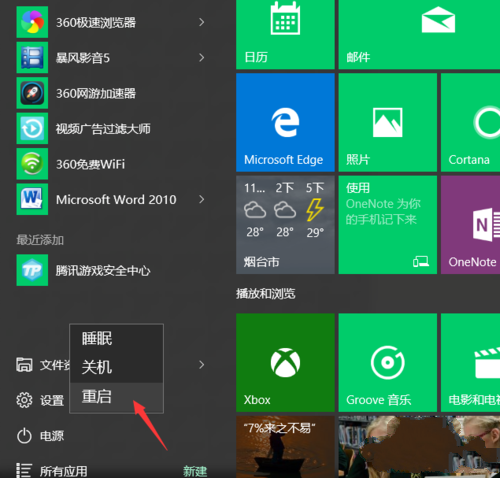Launch the Xbox tile
The height and width of the screenshot is (478, 500).
pyautogui.click(x=285, y=362)
